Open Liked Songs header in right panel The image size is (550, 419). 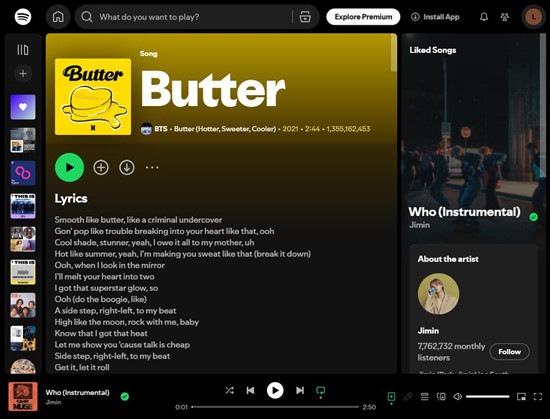click(x=432, y=50)
